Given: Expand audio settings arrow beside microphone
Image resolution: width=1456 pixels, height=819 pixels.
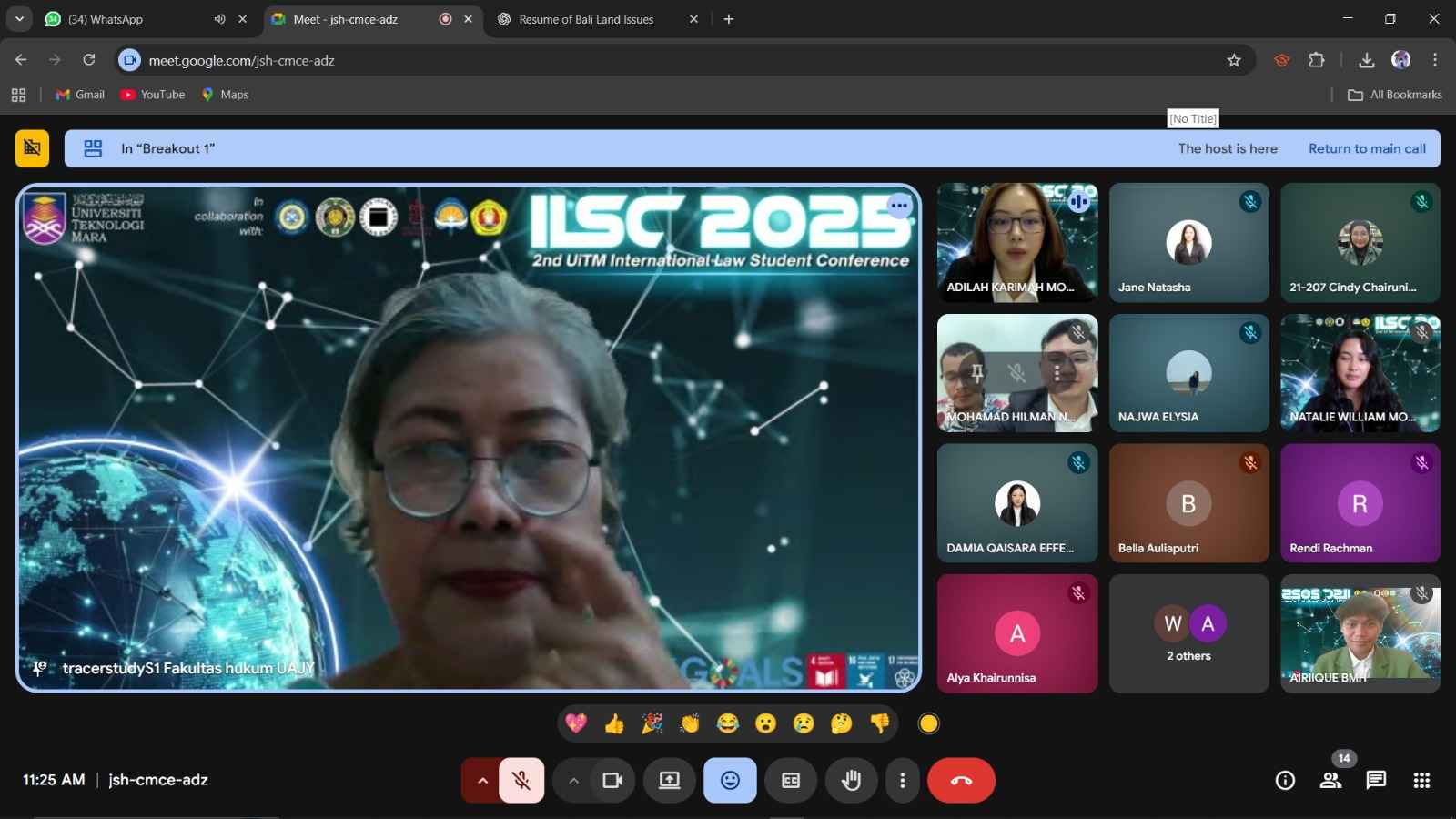Looking at the screenshot, I should [482, 781].
